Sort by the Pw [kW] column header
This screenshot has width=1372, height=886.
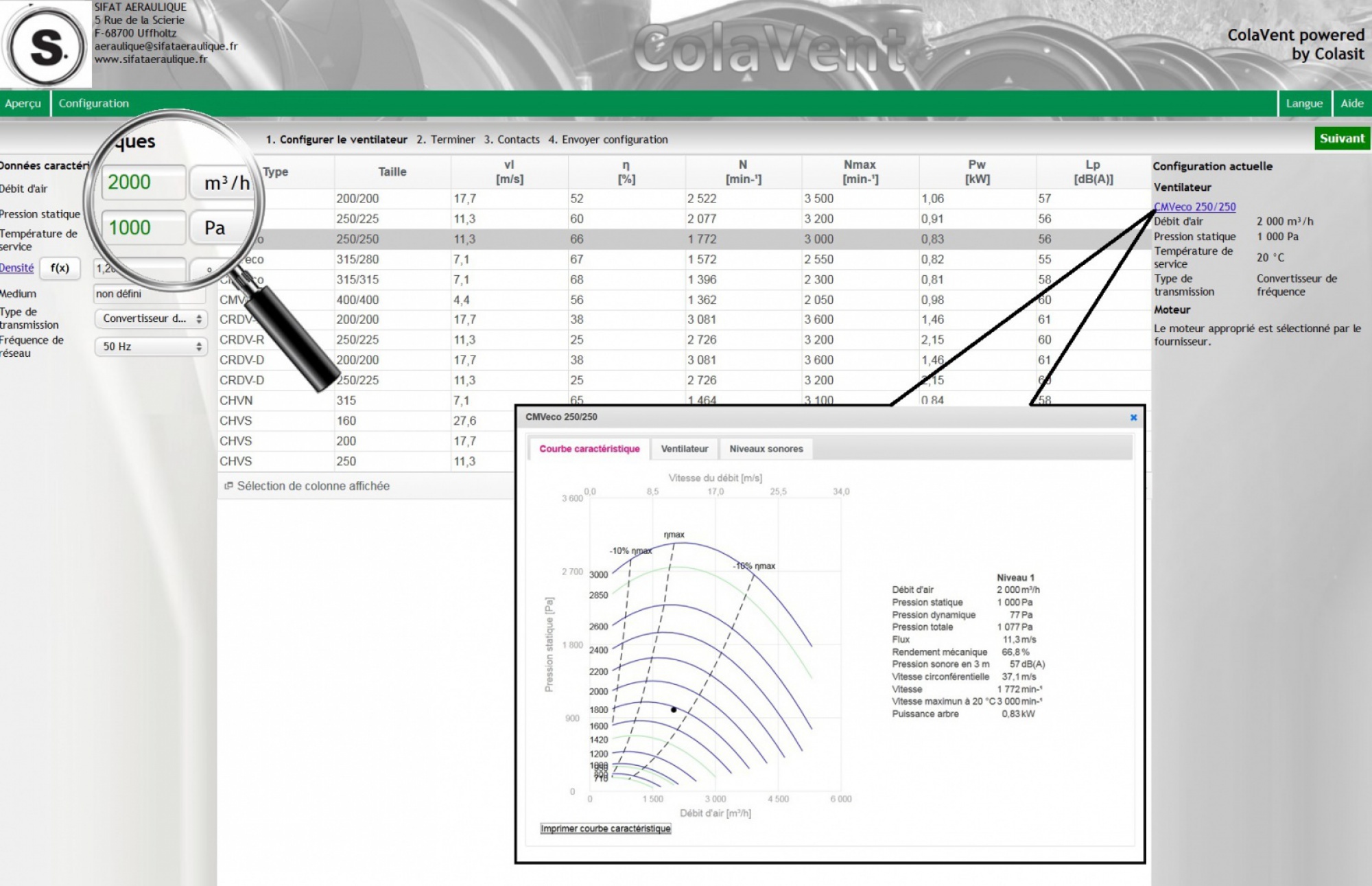tap(977, 172)
